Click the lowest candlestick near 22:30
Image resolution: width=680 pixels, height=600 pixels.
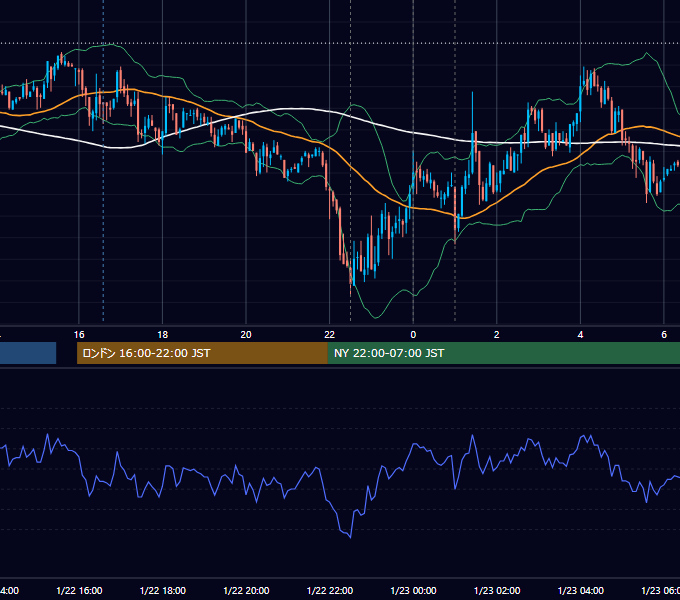tap(350, 277)
